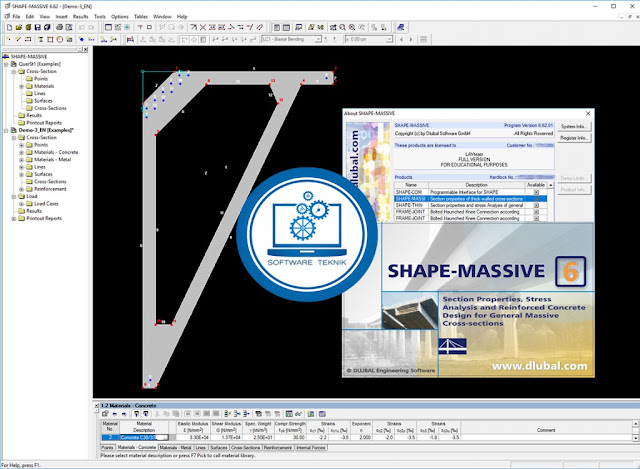Click the blue dotted line reinforcement icon
The image size is (640, 469).
91,39
